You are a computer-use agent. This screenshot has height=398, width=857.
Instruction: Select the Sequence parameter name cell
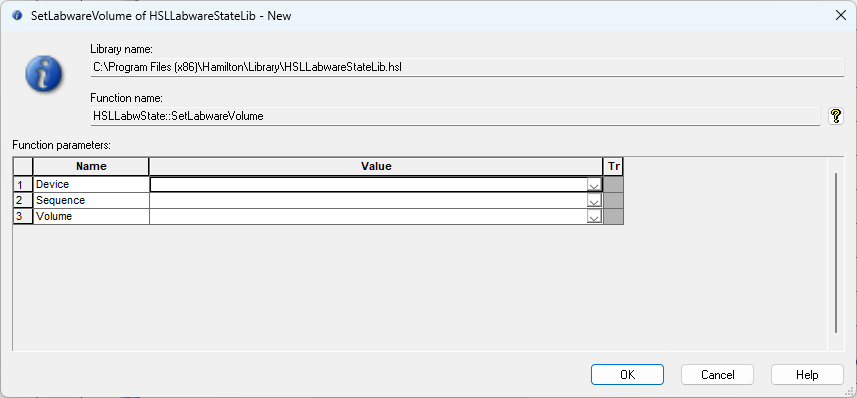[x=91, y=201]
